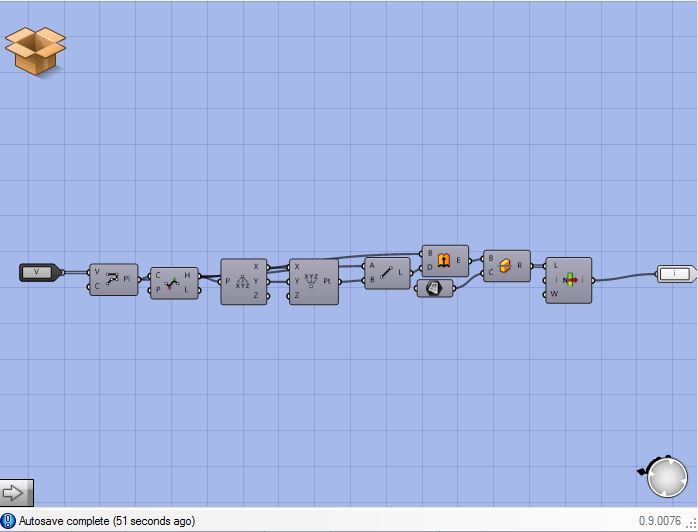The image size is (698, 532).
Task: Select the orange Extrude component icon
Action: point(444,260)
